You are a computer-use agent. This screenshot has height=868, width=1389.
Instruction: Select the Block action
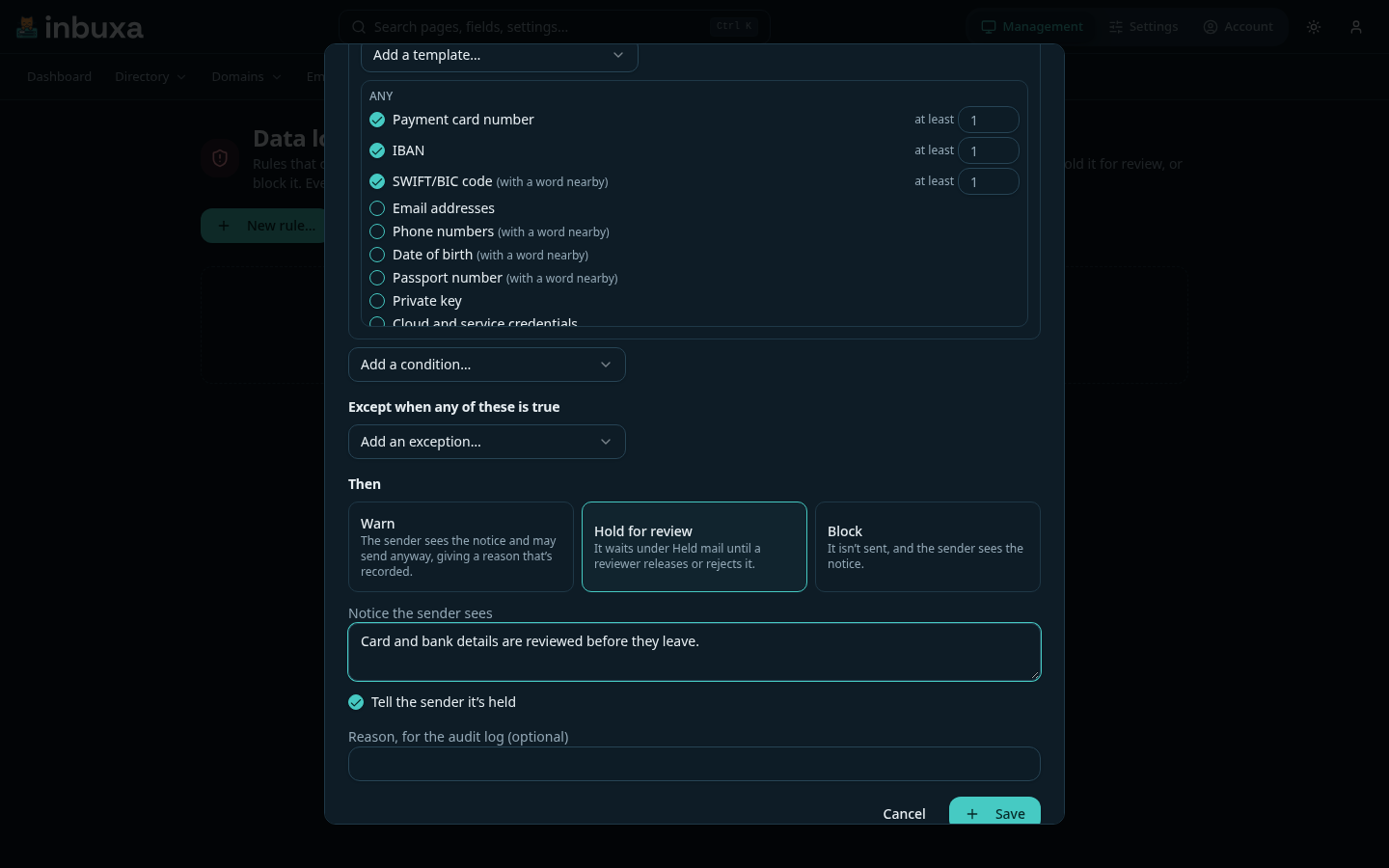click(928, 547)
